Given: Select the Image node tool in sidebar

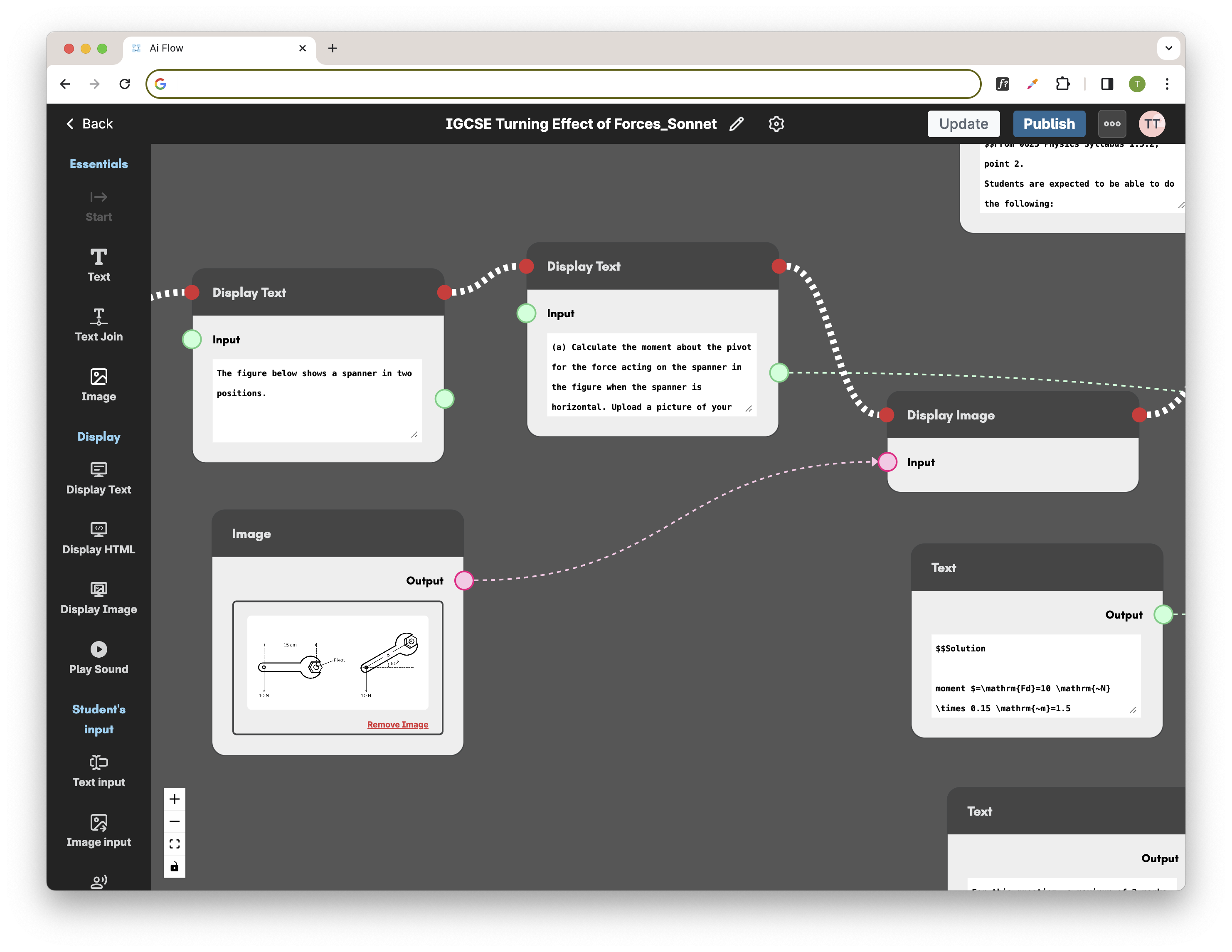Looking at the screenshot, I should tap(99, 384).
